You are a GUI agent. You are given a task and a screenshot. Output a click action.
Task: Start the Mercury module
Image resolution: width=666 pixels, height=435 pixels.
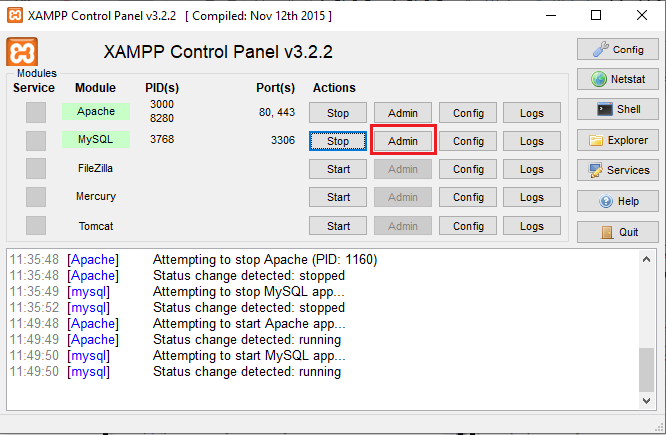pyautogui.click(x=338, y=197)
